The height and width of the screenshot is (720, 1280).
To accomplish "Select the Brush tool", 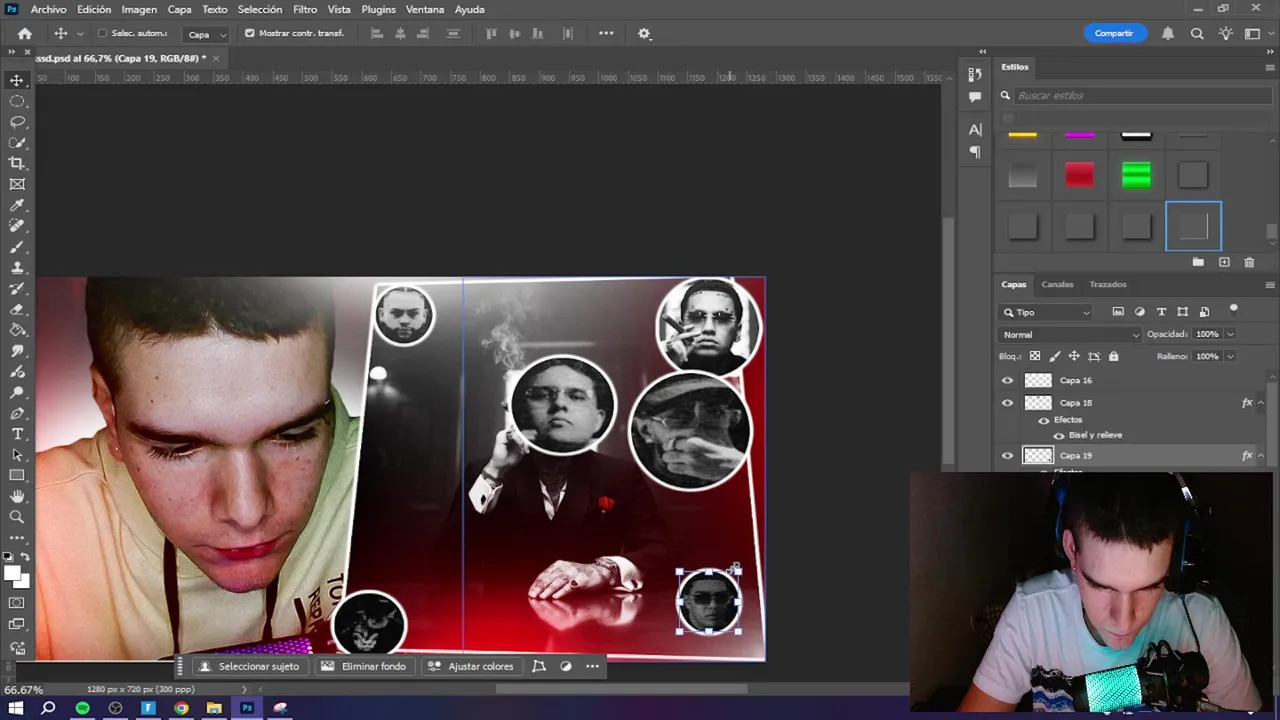I will [x=17, y=247].
